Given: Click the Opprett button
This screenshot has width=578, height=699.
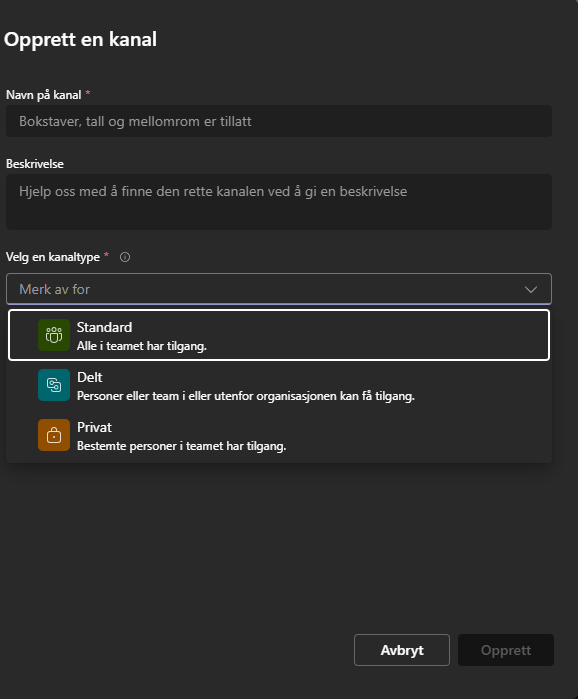Looking at the screenshot, I should click(506, 650).
